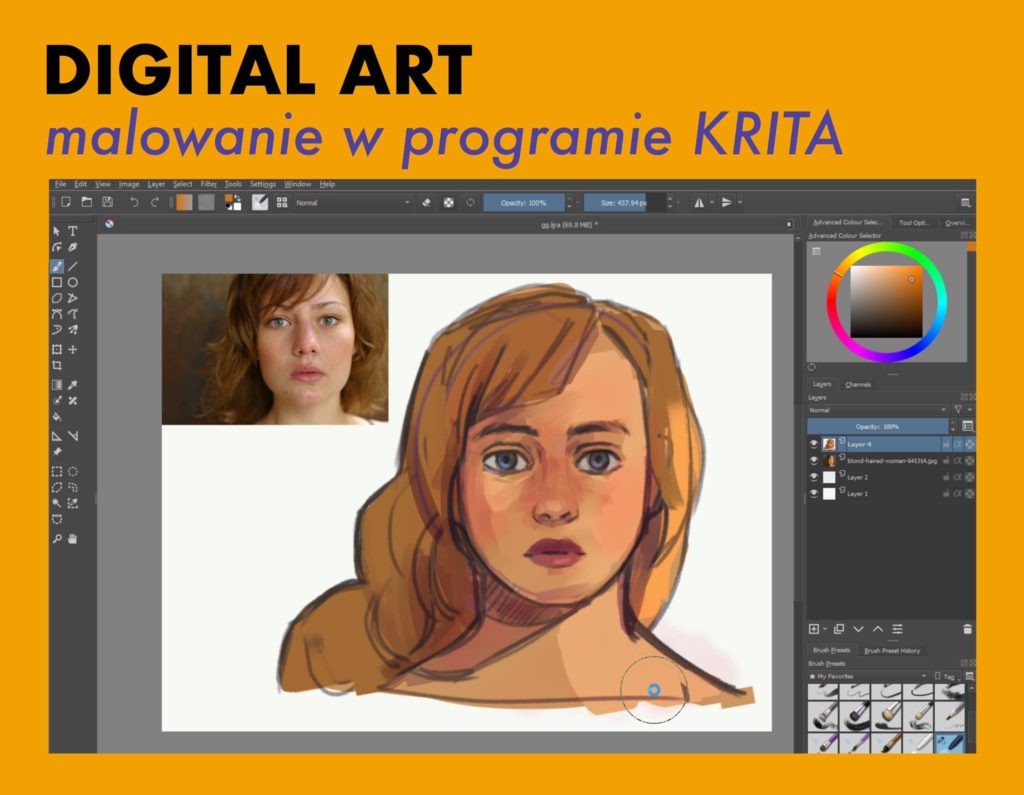
Task: Expand the My Favorites brush tag dropdown
Action: (868, 676)
